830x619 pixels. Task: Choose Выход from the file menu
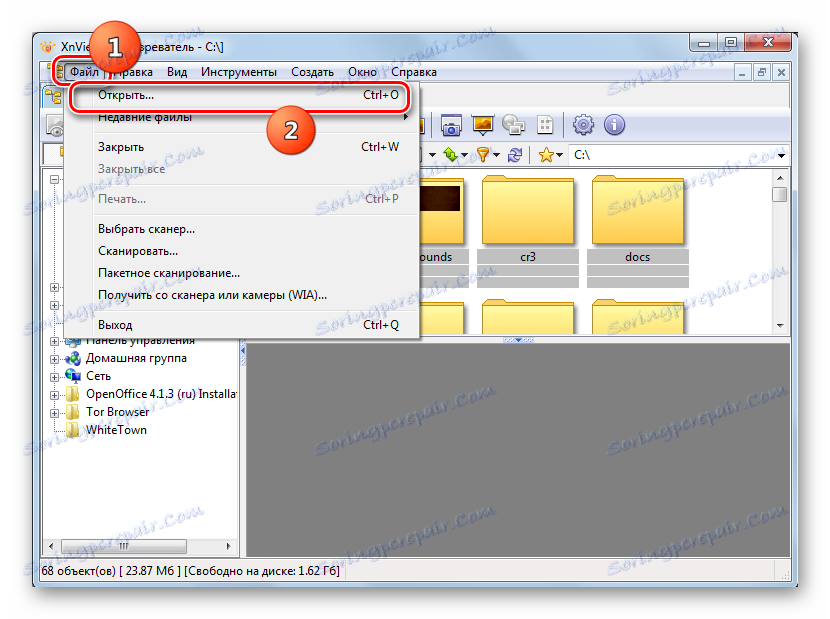tap(241, 325)
